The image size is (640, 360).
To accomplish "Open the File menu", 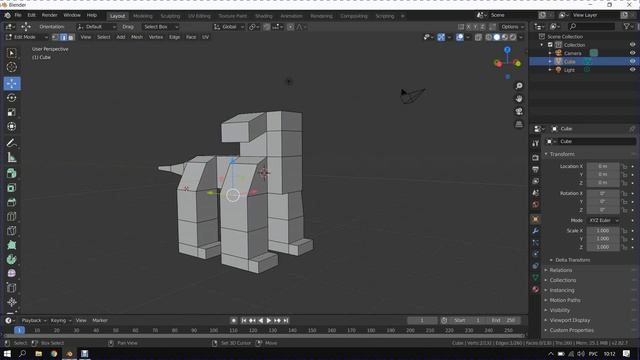I will (18, 16).
